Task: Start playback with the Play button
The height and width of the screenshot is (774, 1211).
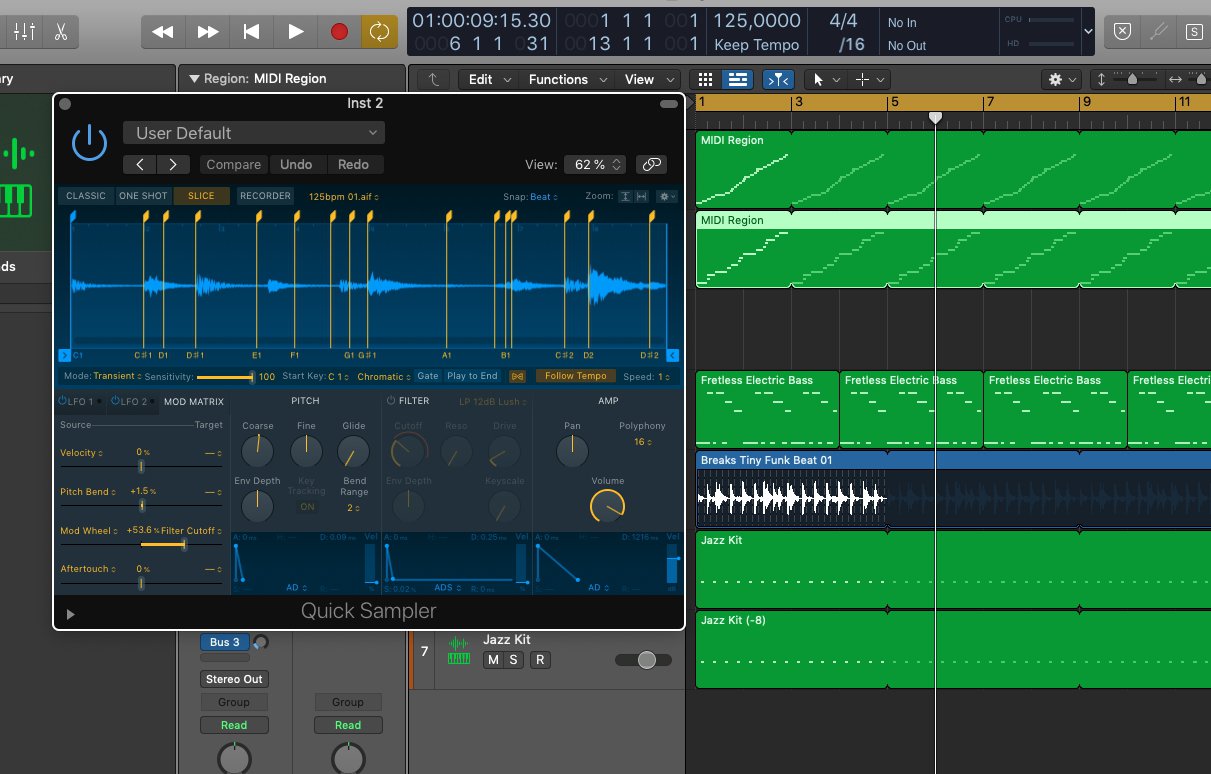Action: [x=295, y=31]
